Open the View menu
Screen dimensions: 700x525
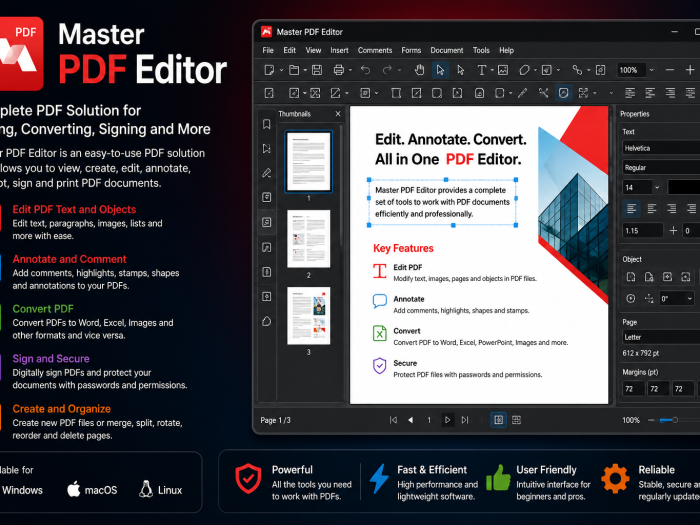(313, 50)
